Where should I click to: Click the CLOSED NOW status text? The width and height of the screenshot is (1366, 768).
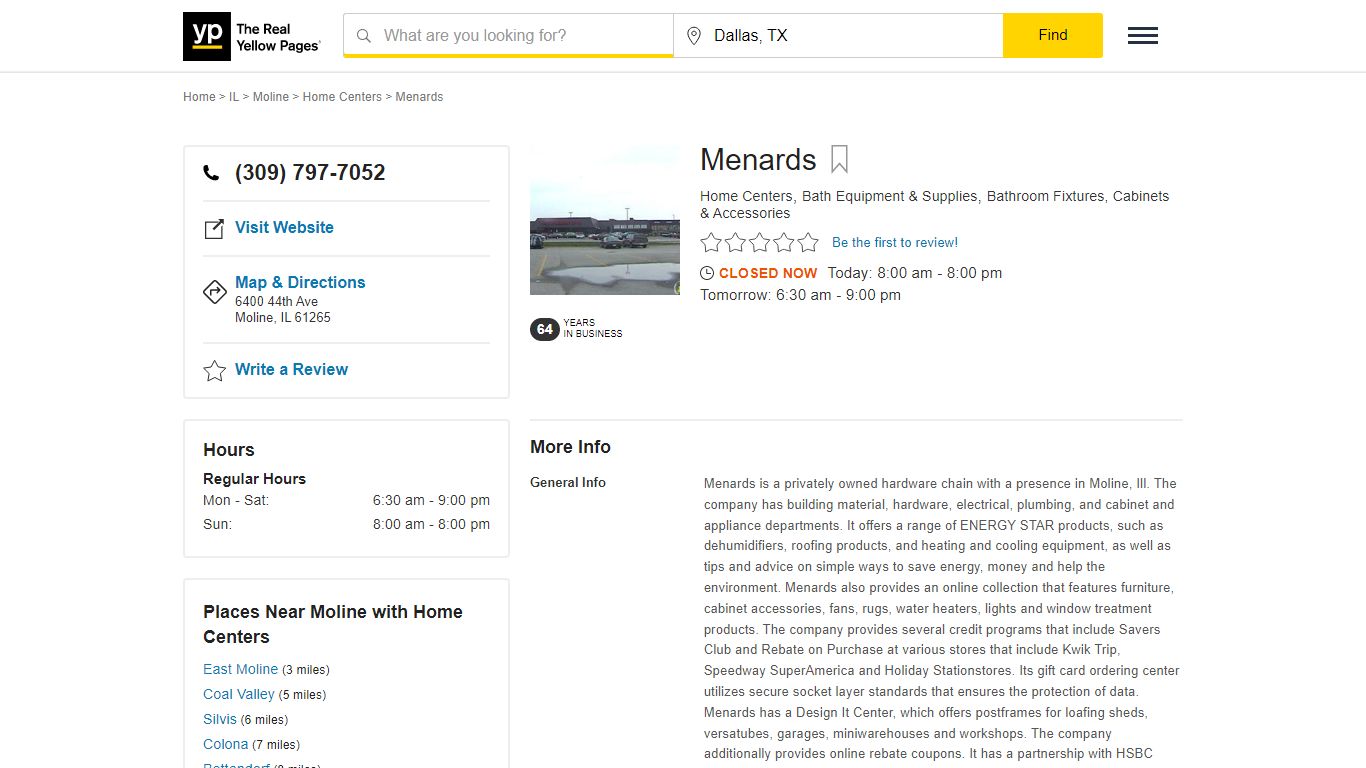[x=768, y=273]
